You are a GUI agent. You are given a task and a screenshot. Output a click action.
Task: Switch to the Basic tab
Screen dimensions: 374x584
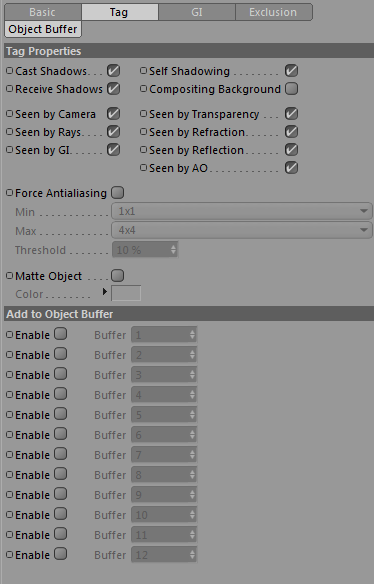pyautogui.click(x=42, y=12)
